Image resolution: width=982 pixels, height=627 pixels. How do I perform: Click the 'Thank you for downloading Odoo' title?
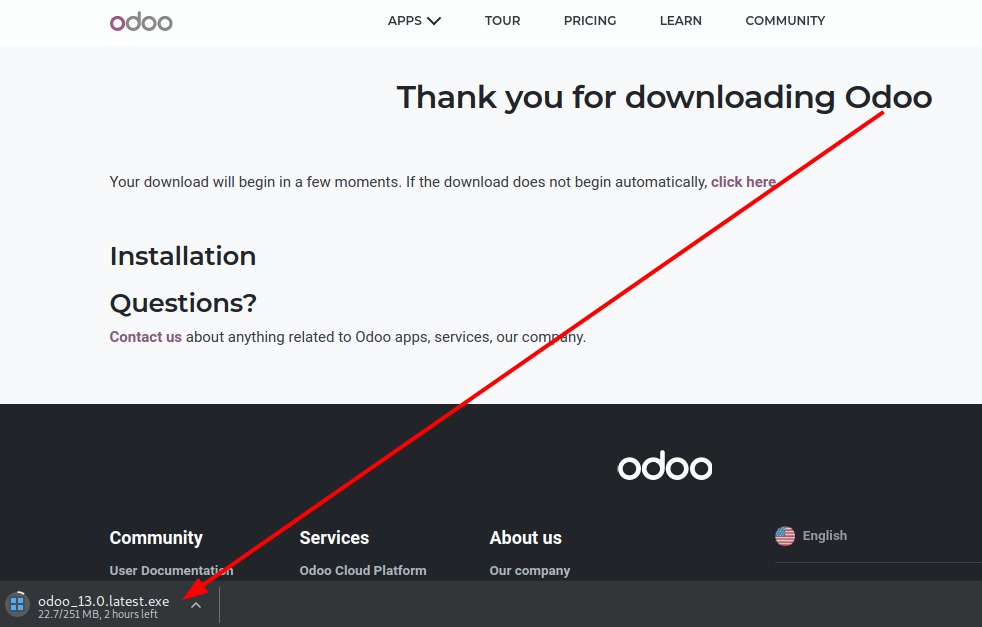pyautogui.click(x=664, y=97)
